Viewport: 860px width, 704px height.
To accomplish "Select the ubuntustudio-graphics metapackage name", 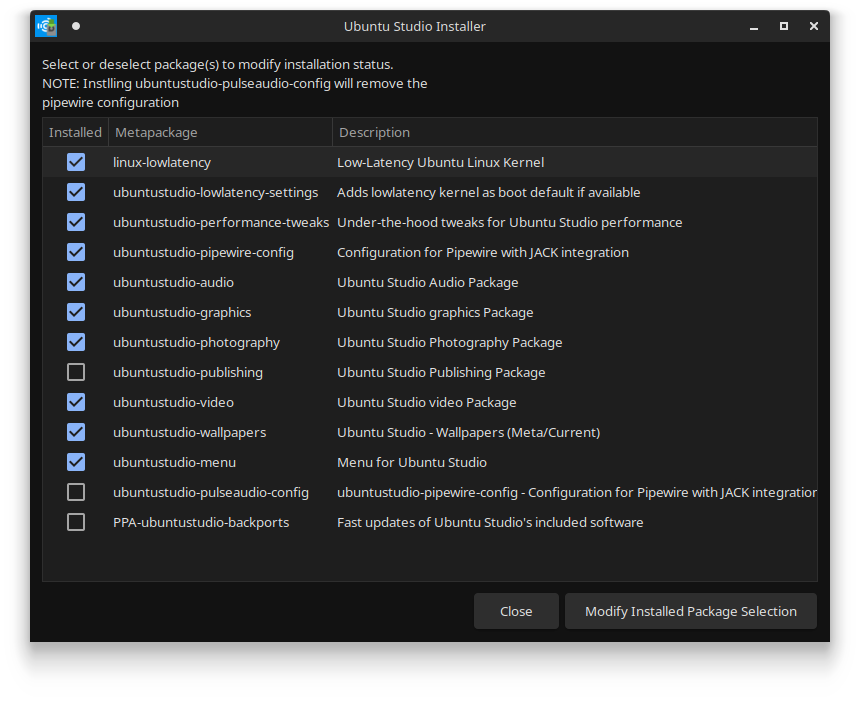I will 182,312.
